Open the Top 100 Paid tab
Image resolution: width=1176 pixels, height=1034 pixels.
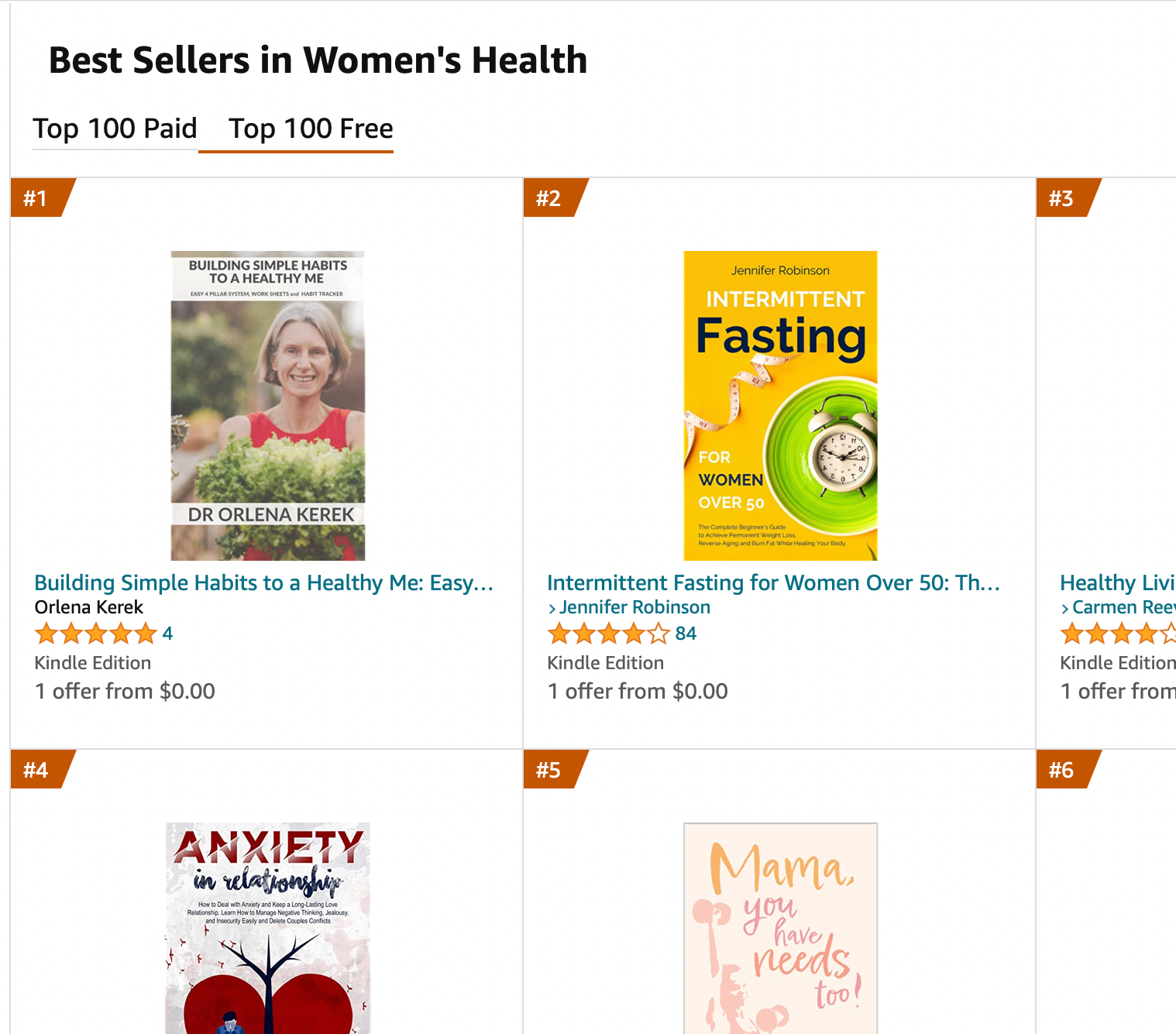[115, 129]
